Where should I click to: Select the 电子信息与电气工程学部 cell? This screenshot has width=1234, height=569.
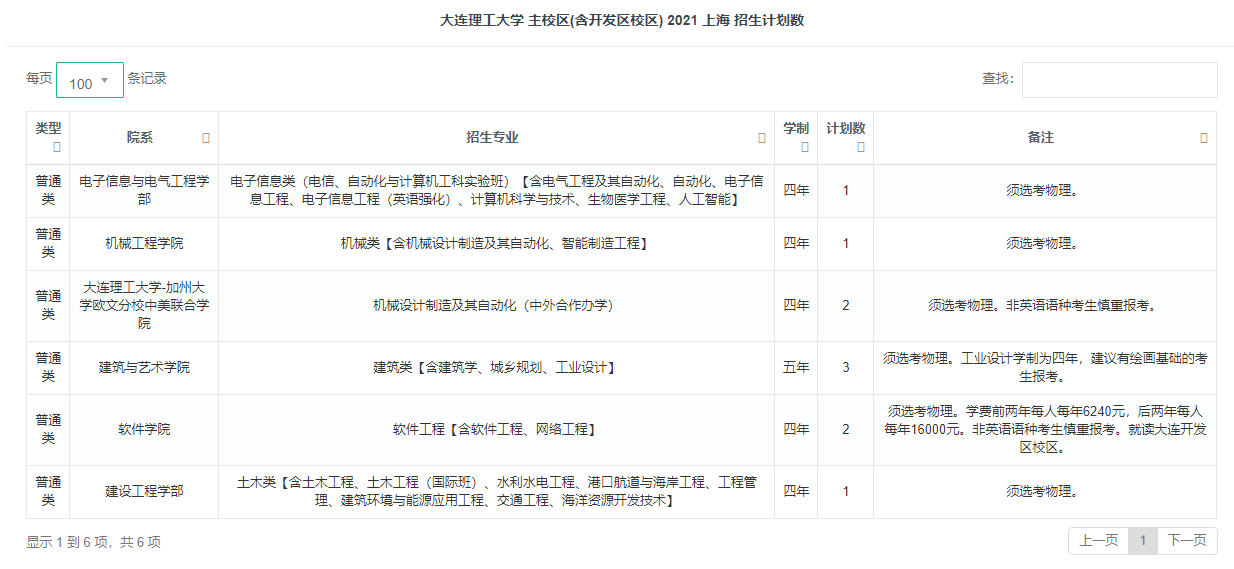point(144,190)
